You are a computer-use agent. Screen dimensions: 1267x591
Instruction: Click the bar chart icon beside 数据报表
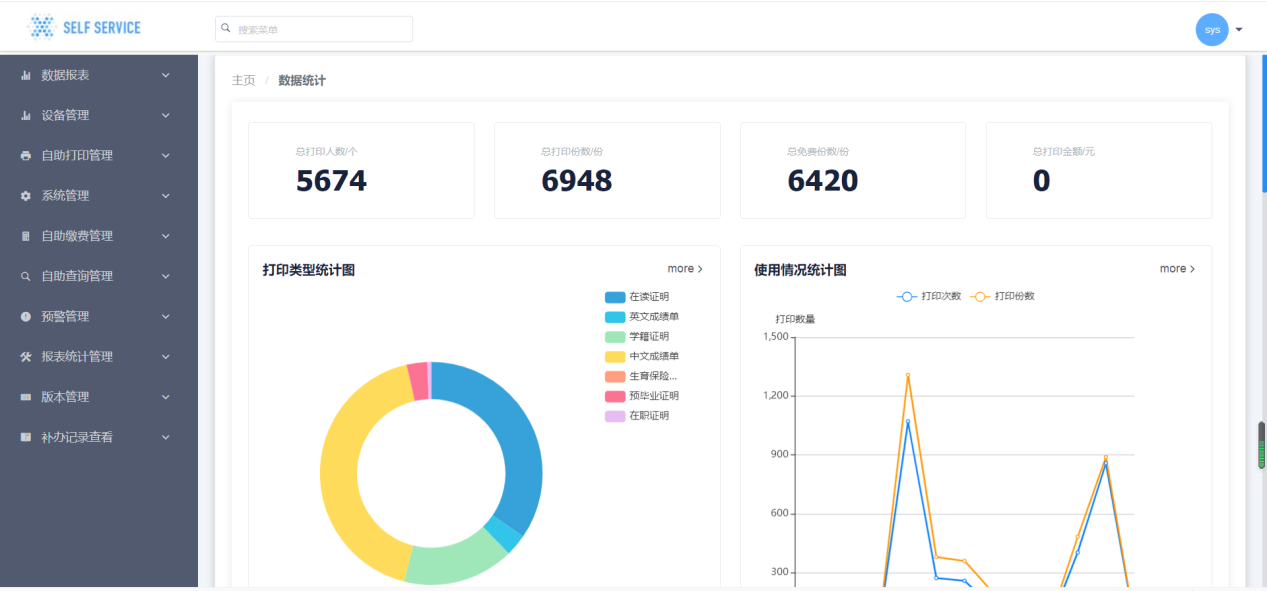click(26, 76)
